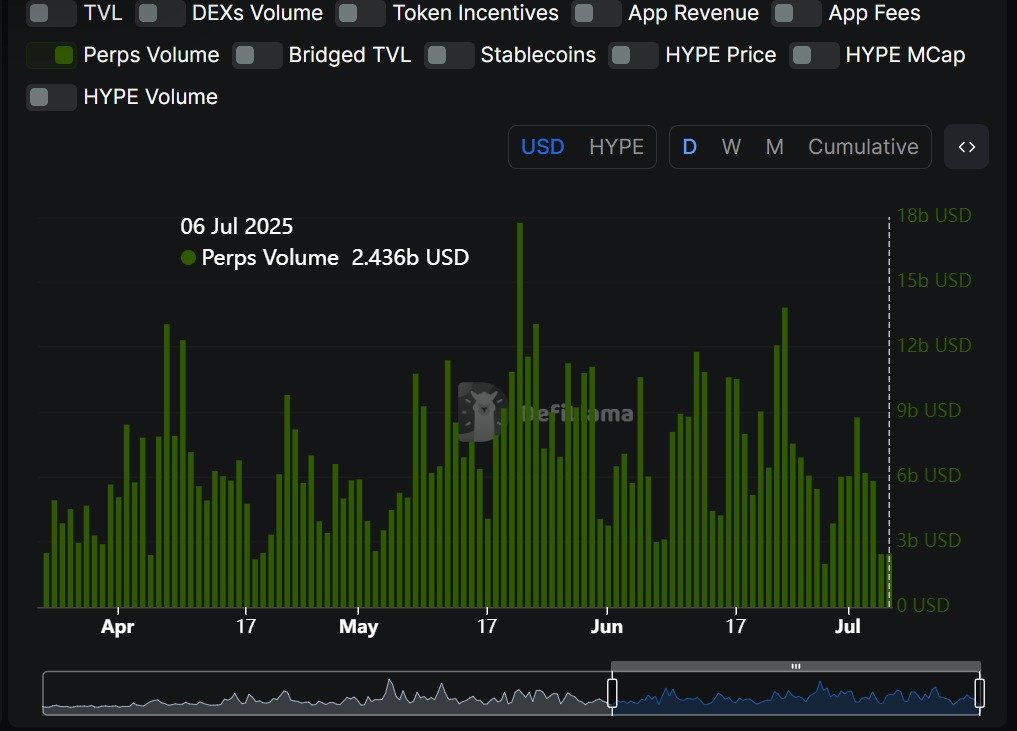Disable the Perps Volume toggle

tap(51, 55)
